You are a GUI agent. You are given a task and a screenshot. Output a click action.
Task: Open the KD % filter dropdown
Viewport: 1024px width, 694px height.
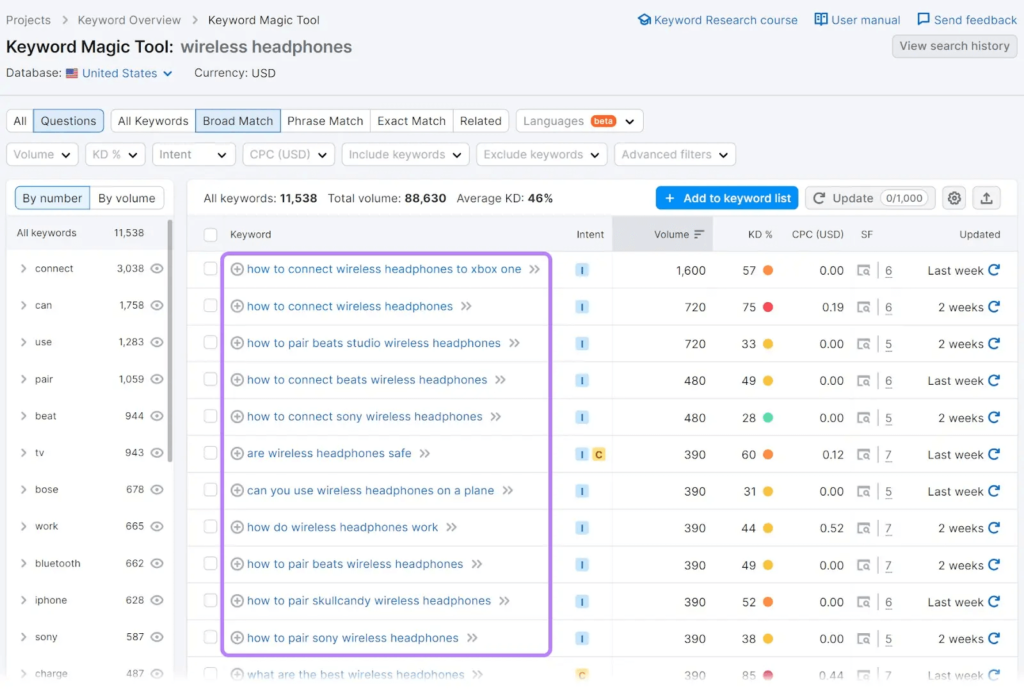point(115,155)
